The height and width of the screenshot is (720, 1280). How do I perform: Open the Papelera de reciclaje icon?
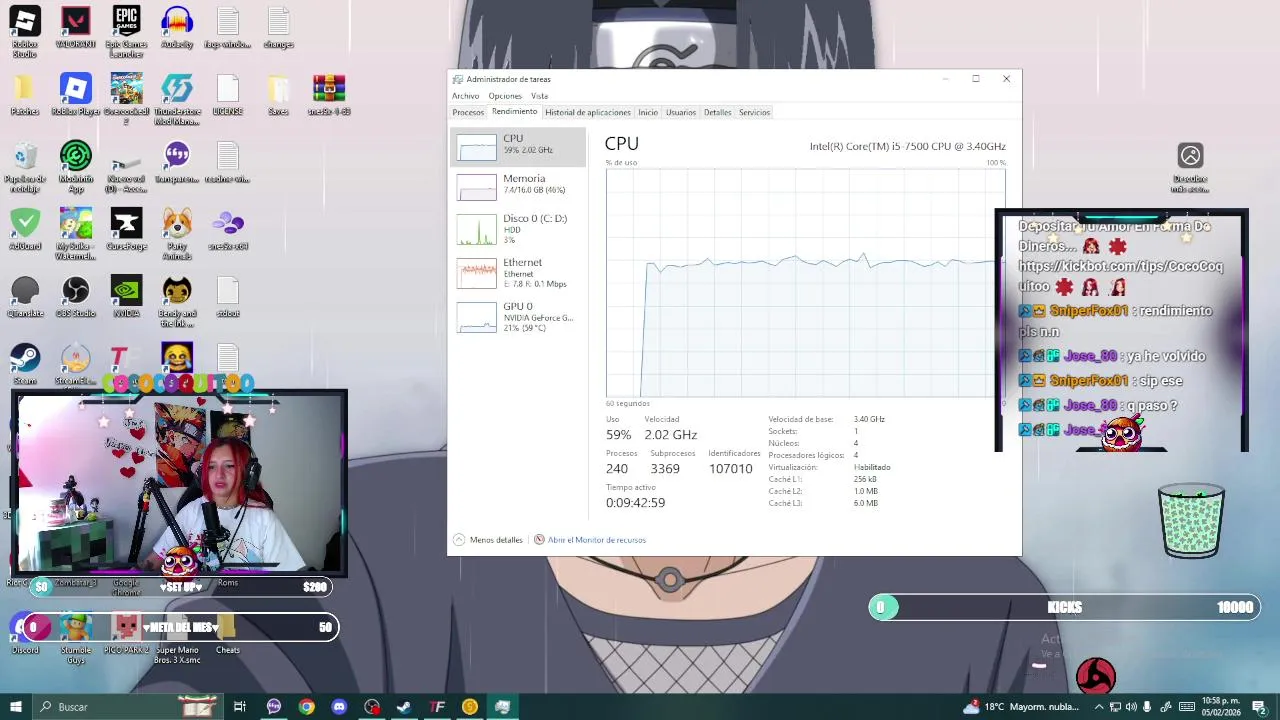(x=25, y=166)
